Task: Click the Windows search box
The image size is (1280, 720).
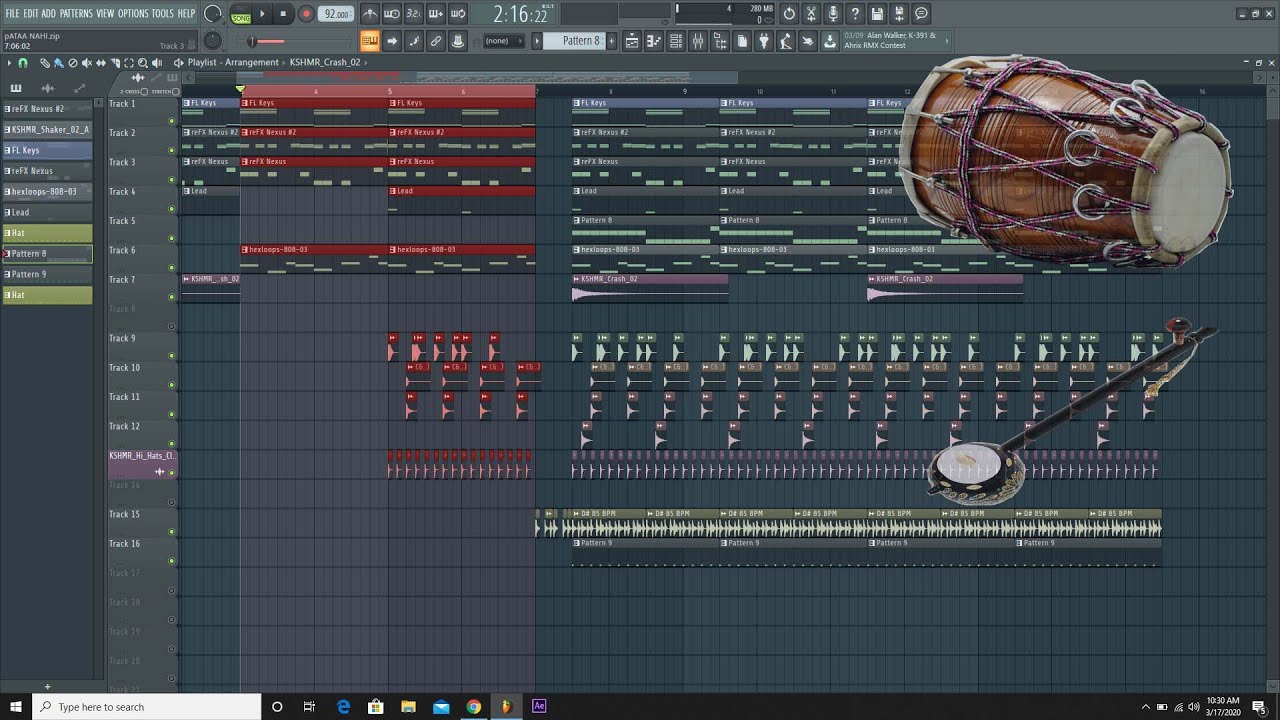Action: coord(148,707)
